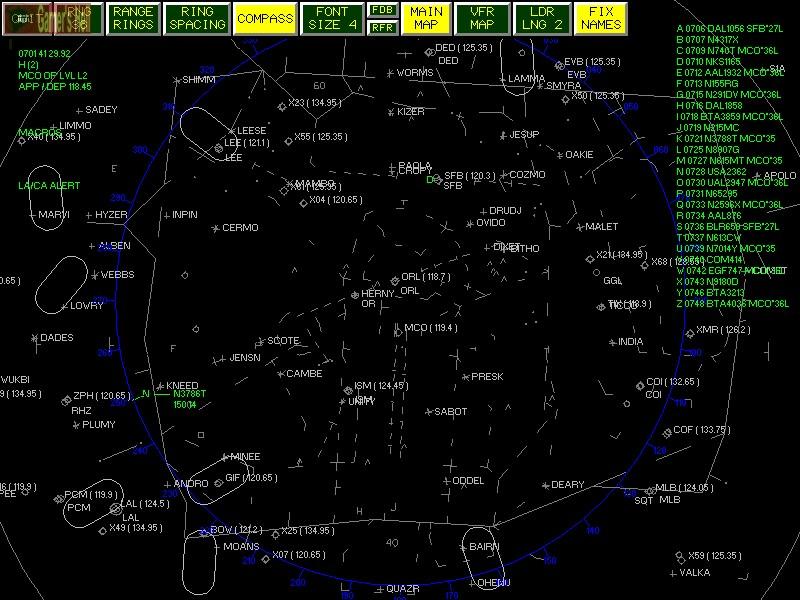800x600 pixels.
Task: Click the KIZER fix marker
Action: [x=391, y=112]
